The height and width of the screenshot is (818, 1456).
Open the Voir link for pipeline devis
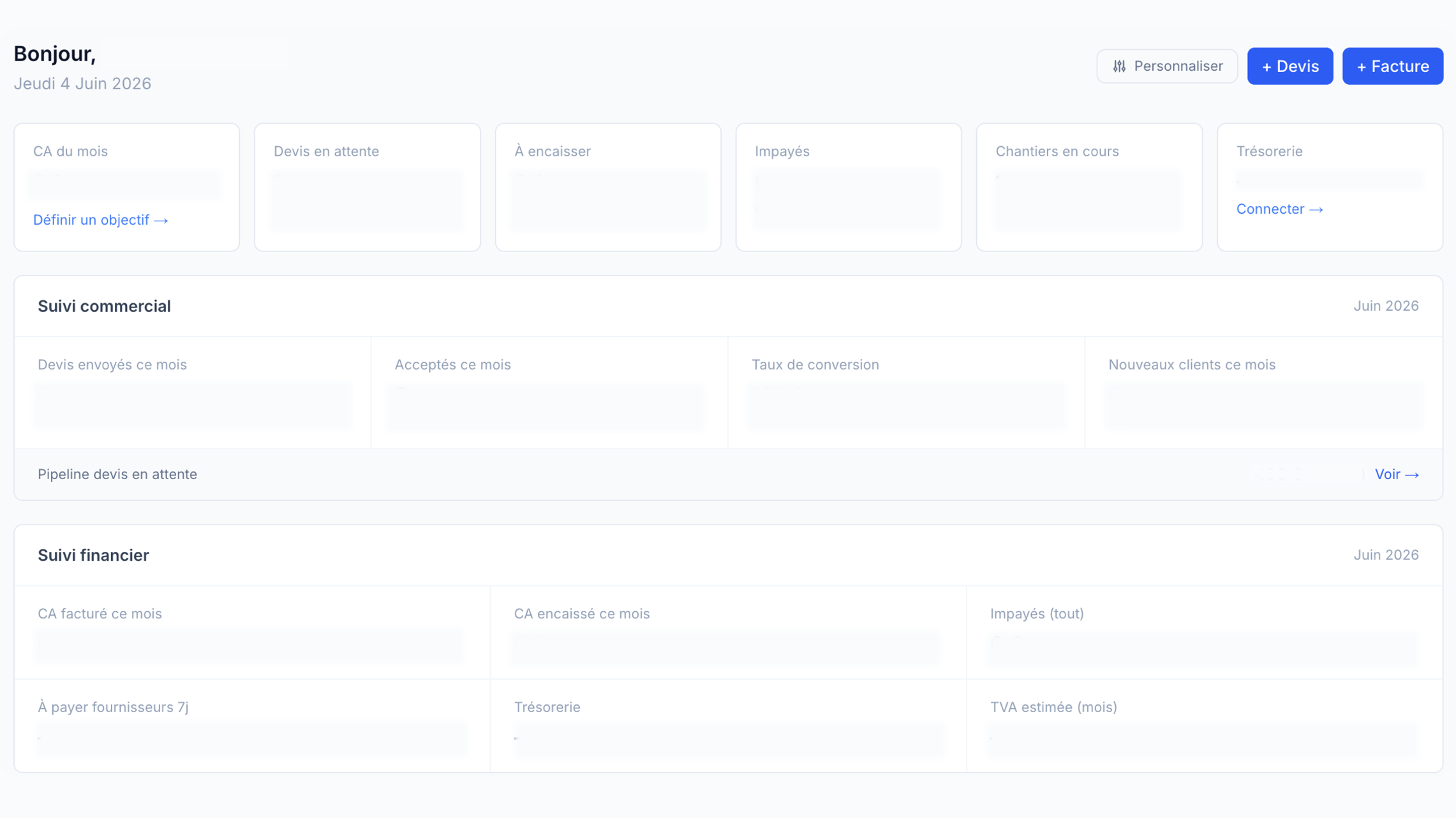tap(1397, 474)
